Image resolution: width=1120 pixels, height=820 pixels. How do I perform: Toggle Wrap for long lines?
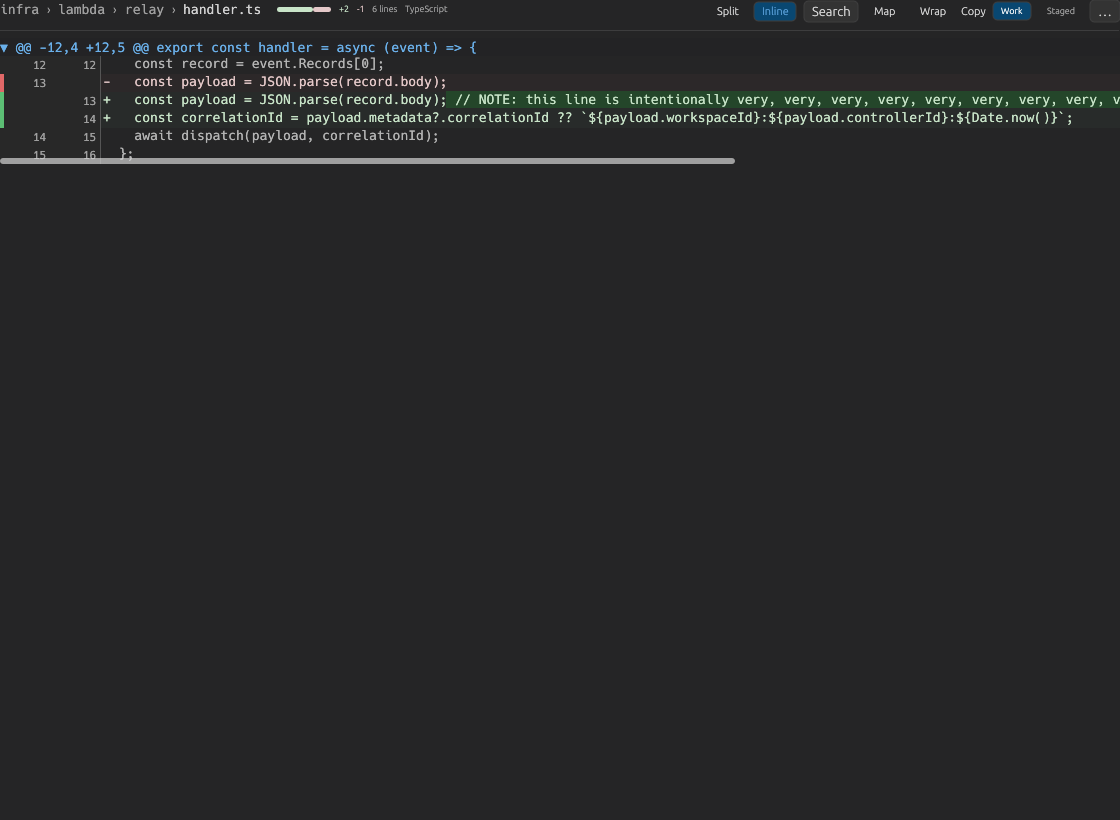(x=932, y=11)
